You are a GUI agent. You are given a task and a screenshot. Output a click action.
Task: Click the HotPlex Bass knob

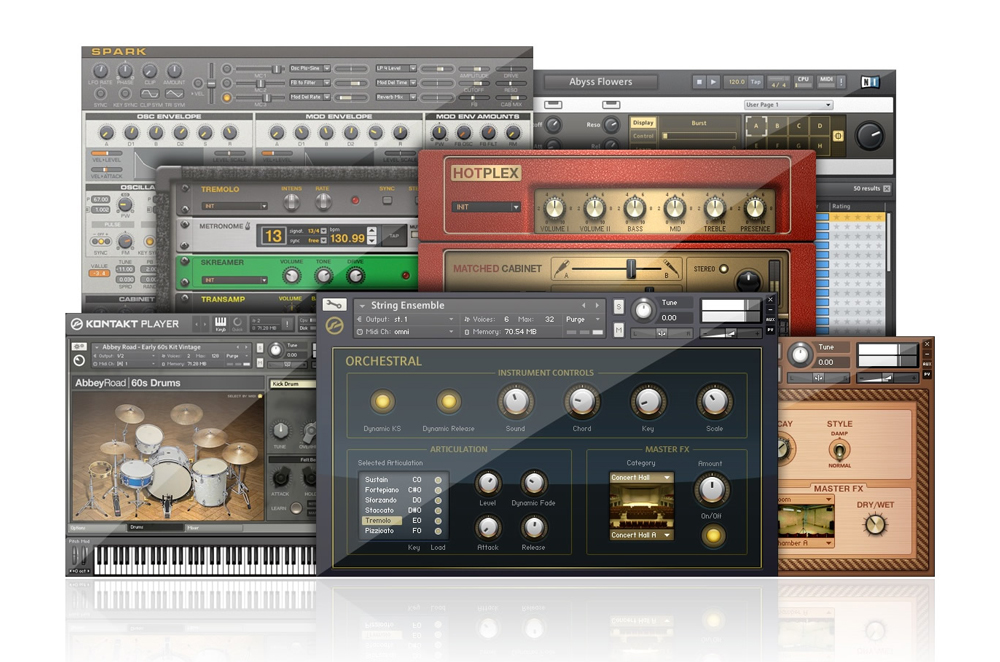click(x=635, y=207)
